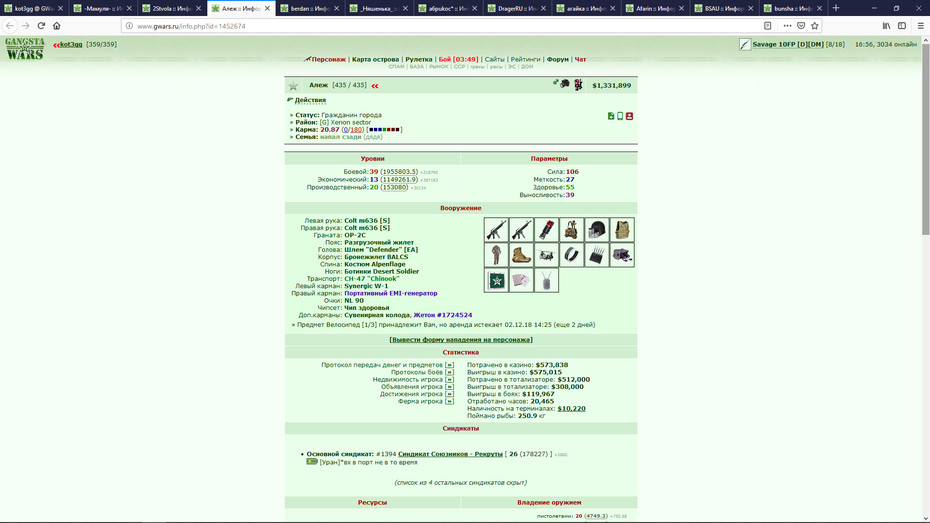Image resolution: width=930 pixels, height=523 pixels.
Task: Bookmark this page with the star icon
Action: tap(814, 25)
